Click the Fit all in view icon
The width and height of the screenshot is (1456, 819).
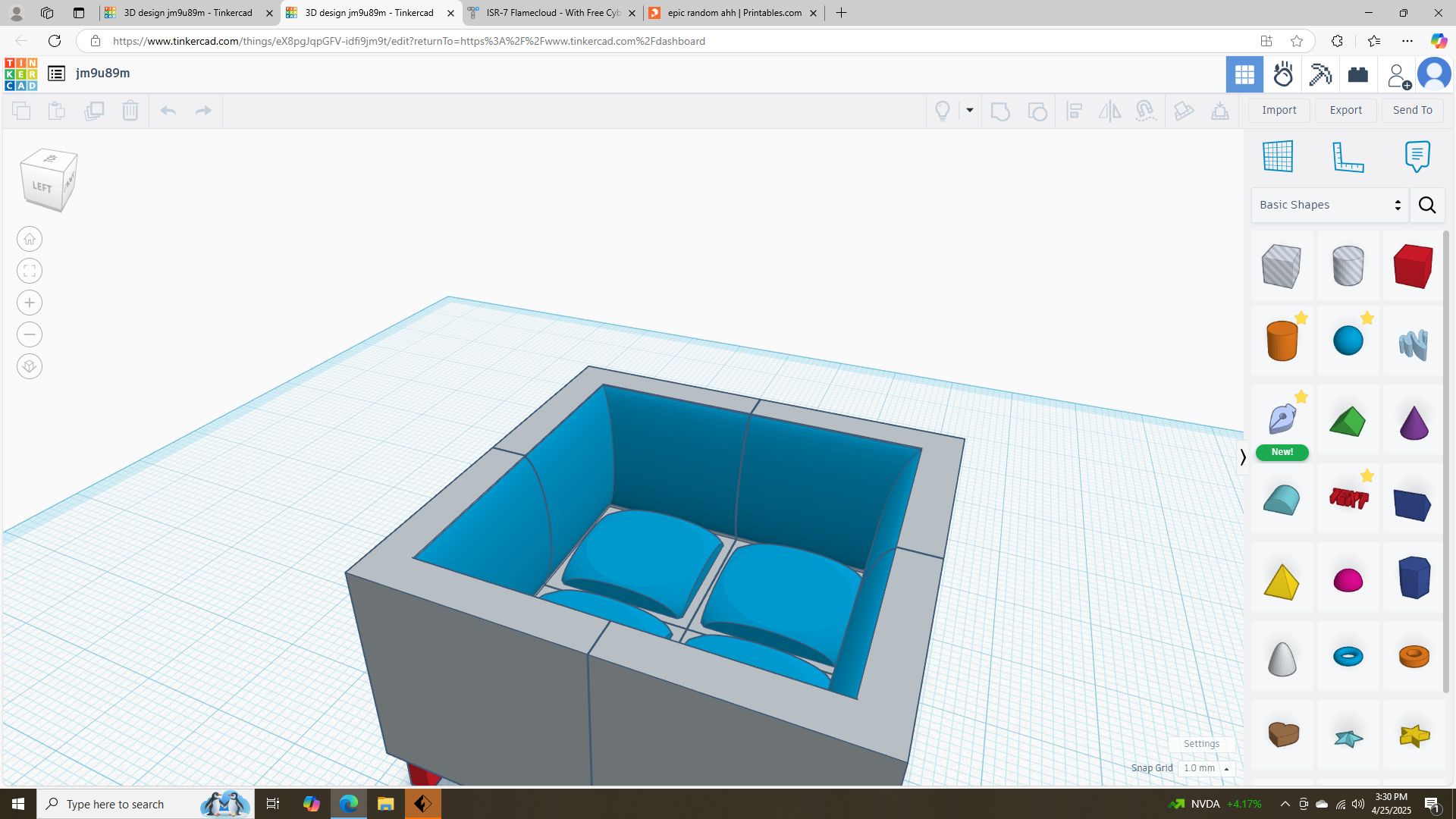coord(30,271)
